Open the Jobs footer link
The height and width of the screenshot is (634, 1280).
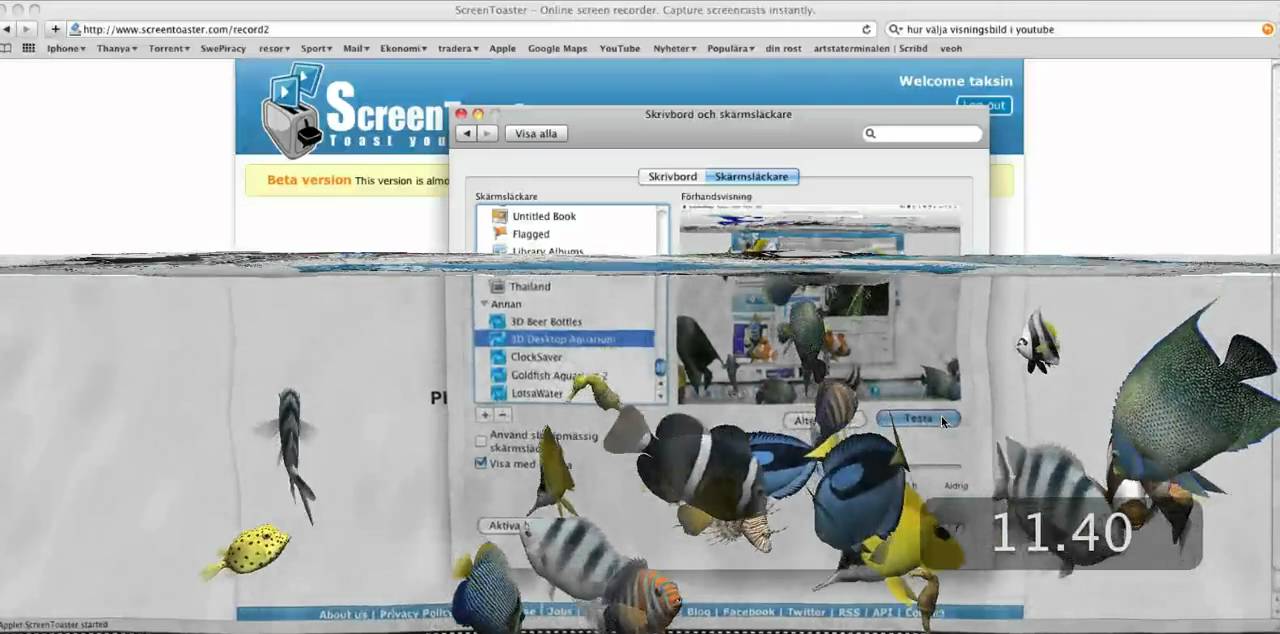click(560, 612)
